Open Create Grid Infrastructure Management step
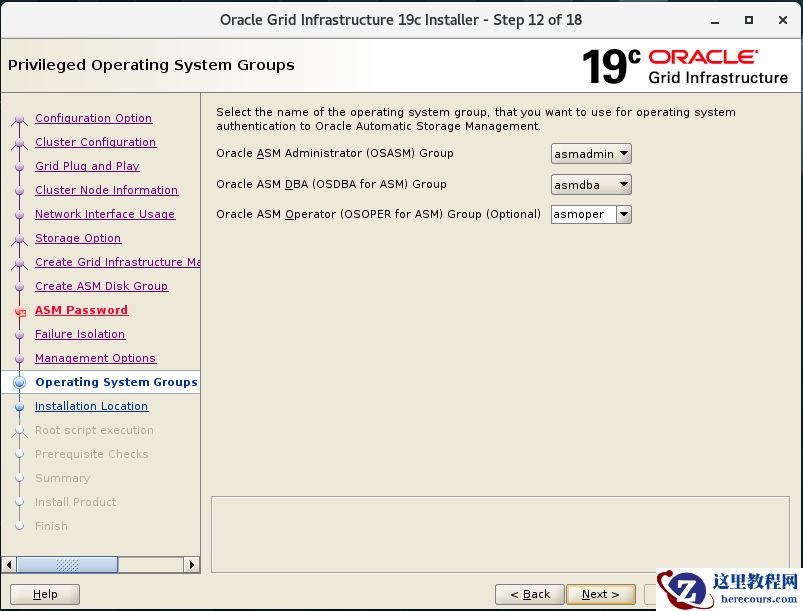The width and height of the screenshot is (803, 611). (117, 262)
